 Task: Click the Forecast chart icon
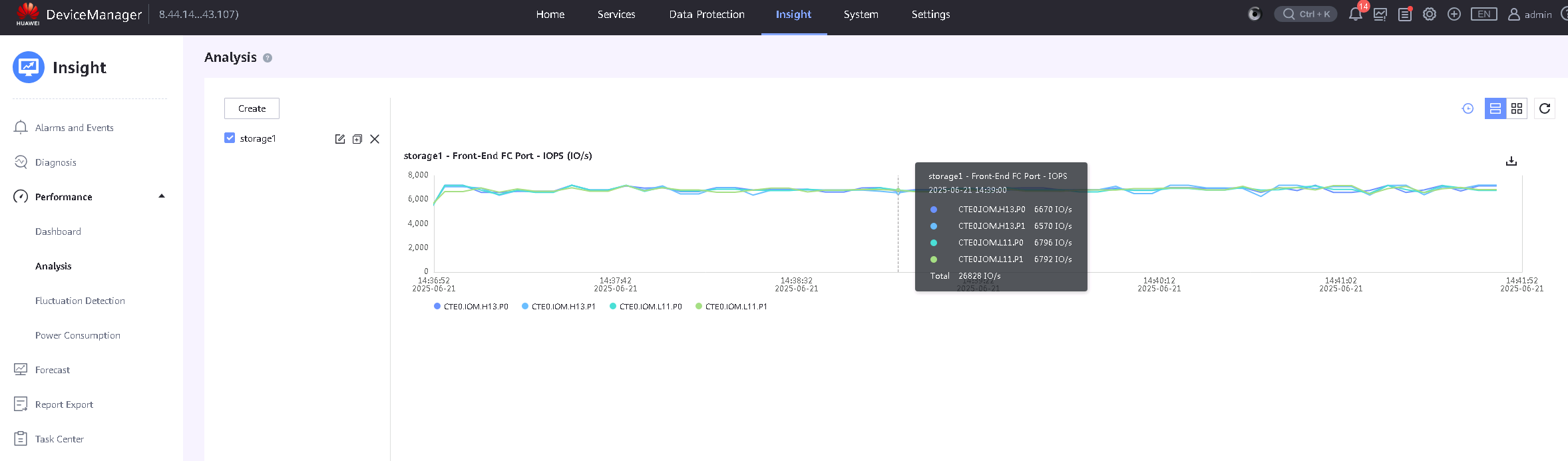point(21,369)
